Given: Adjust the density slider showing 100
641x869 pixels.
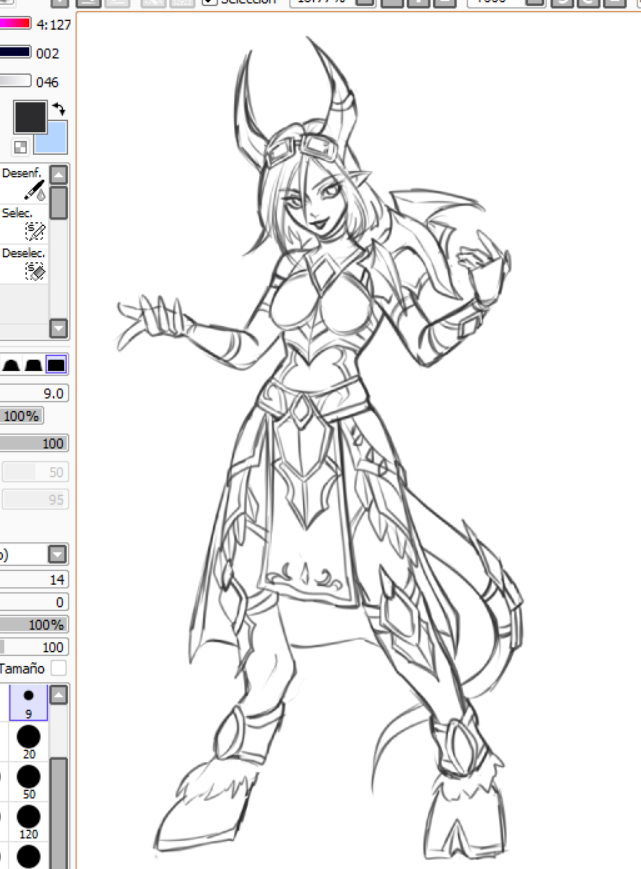Looking at the screenshot, I should pos(34,443).
